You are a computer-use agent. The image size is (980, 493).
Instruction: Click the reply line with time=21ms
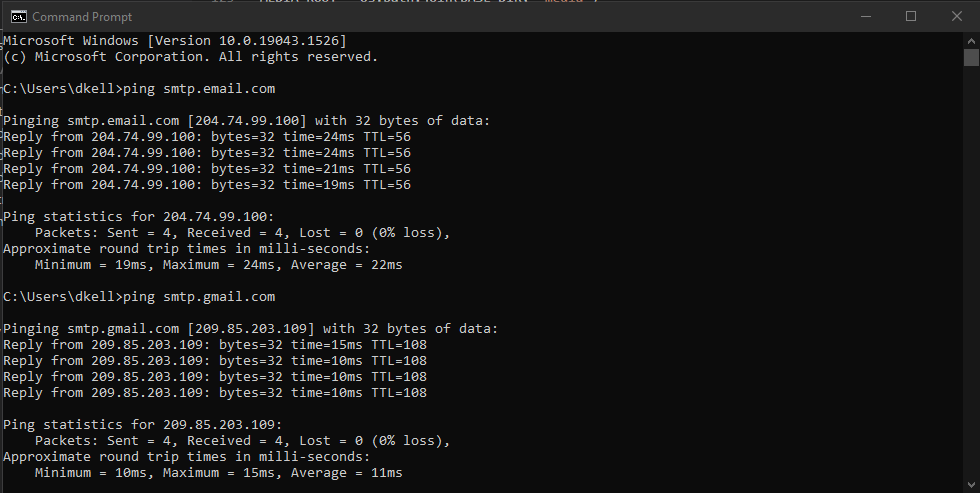pos(207,169)
